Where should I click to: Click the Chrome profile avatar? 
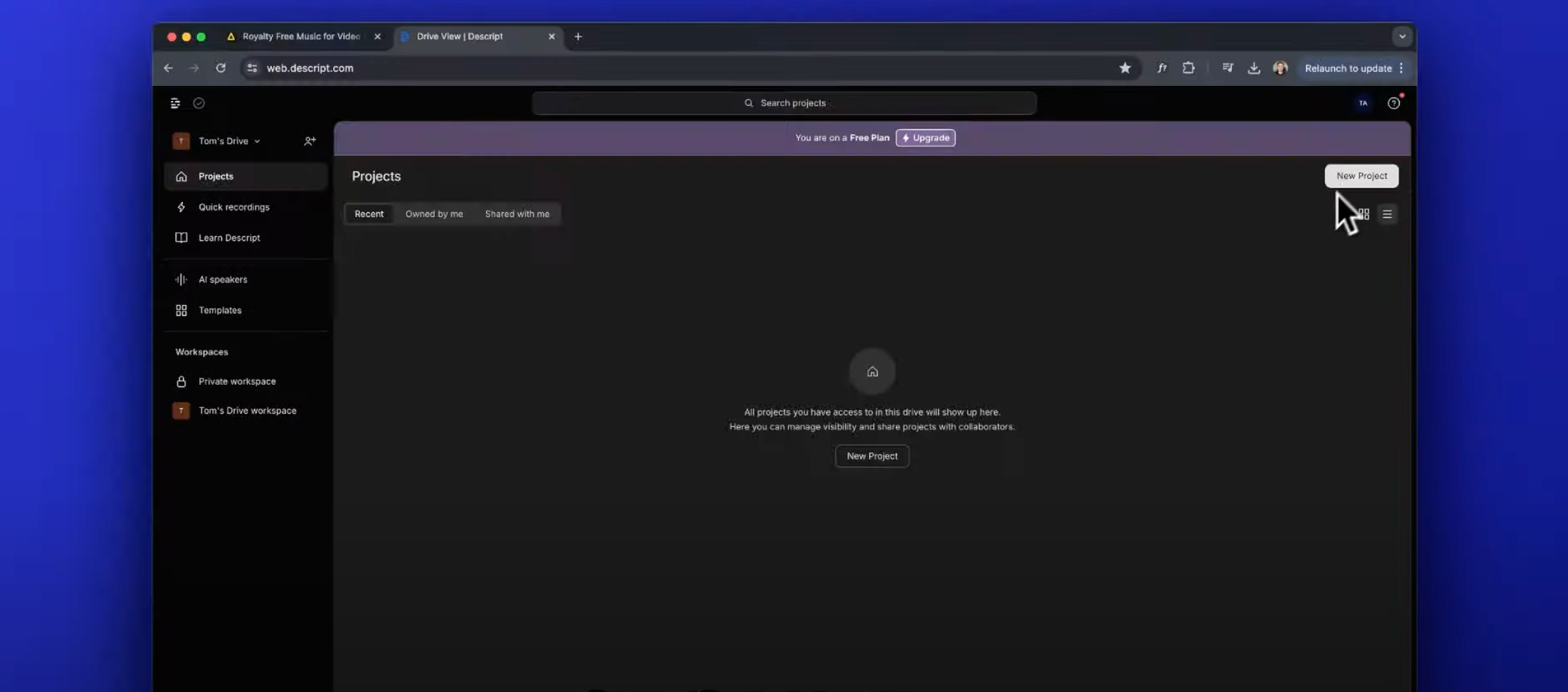1281,68
